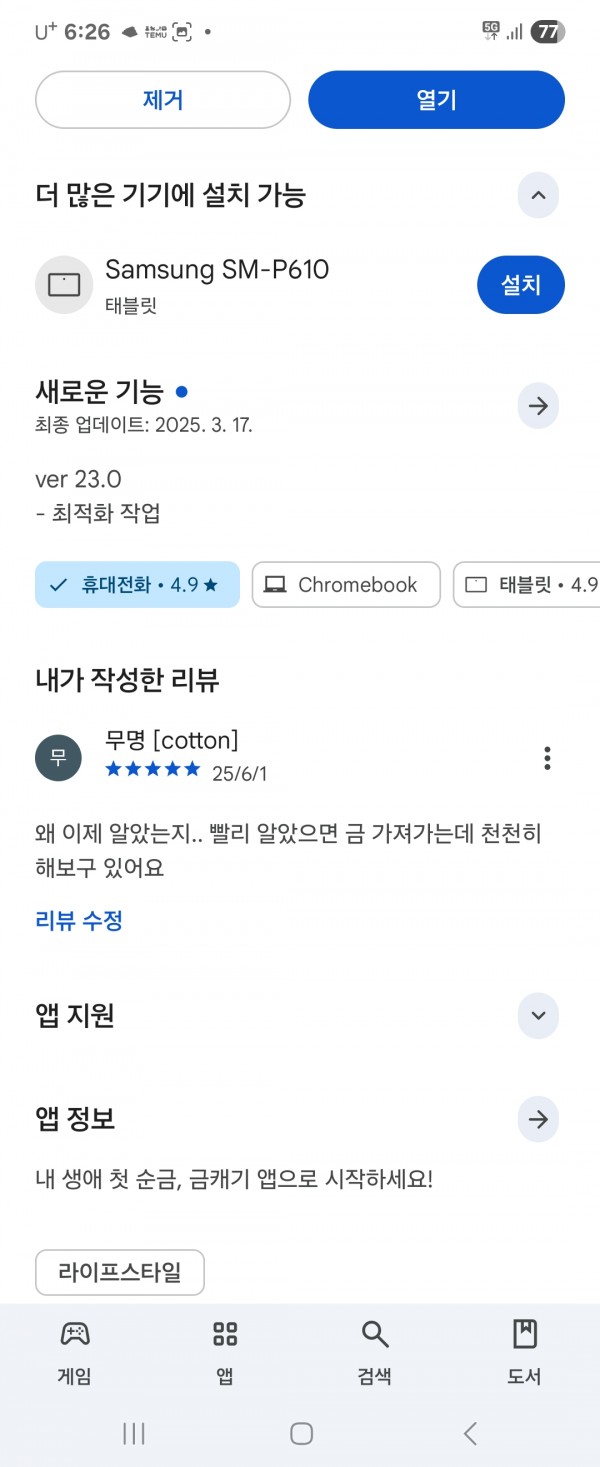Image resolution: width=600 pixels, height=1467 pixels.
Task: Open the Books tab bookmark icon
Action: [x=524, y=1333]
